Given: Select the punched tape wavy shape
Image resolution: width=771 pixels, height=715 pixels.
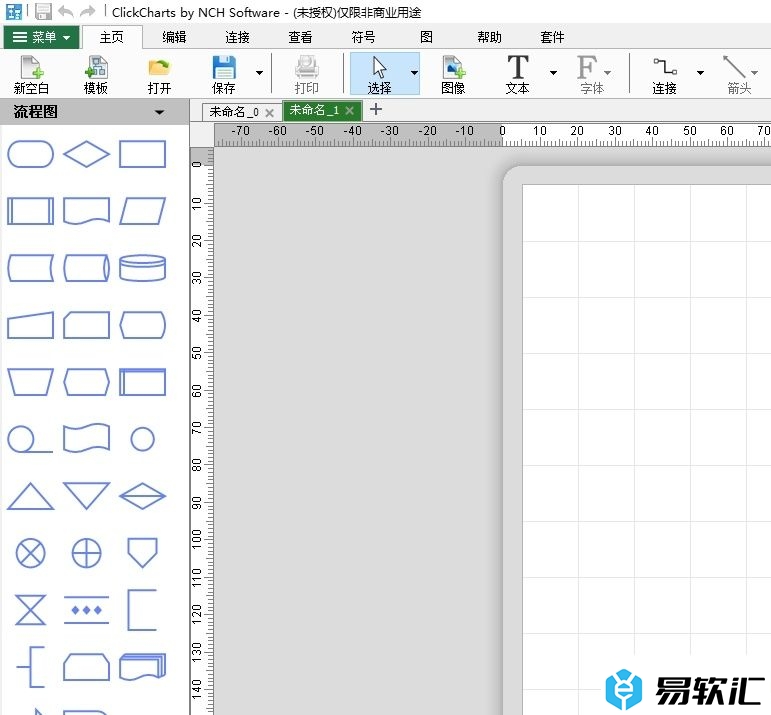Looking at the screenshot, I should coord(87,438).
